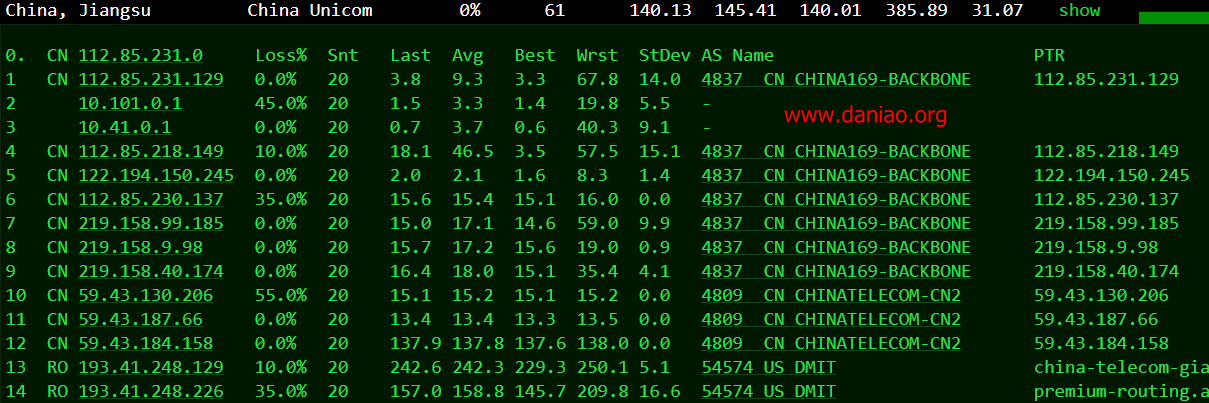
Task: Click the 16.6 StDev value in hop 14
Action: (x=659, y=391)
